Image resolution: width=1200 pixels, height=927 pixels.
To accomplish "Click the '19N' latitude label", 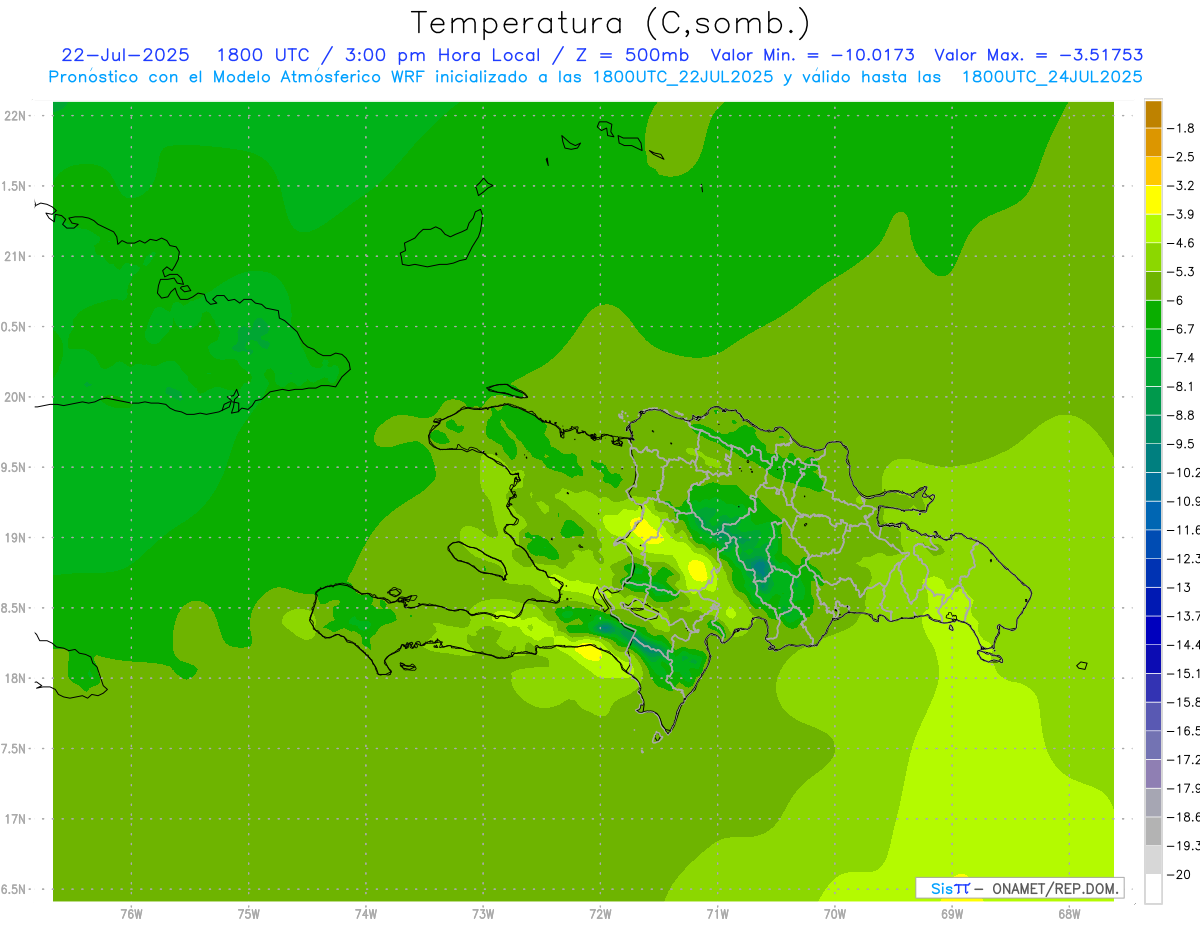I will [x=15, y=537].
